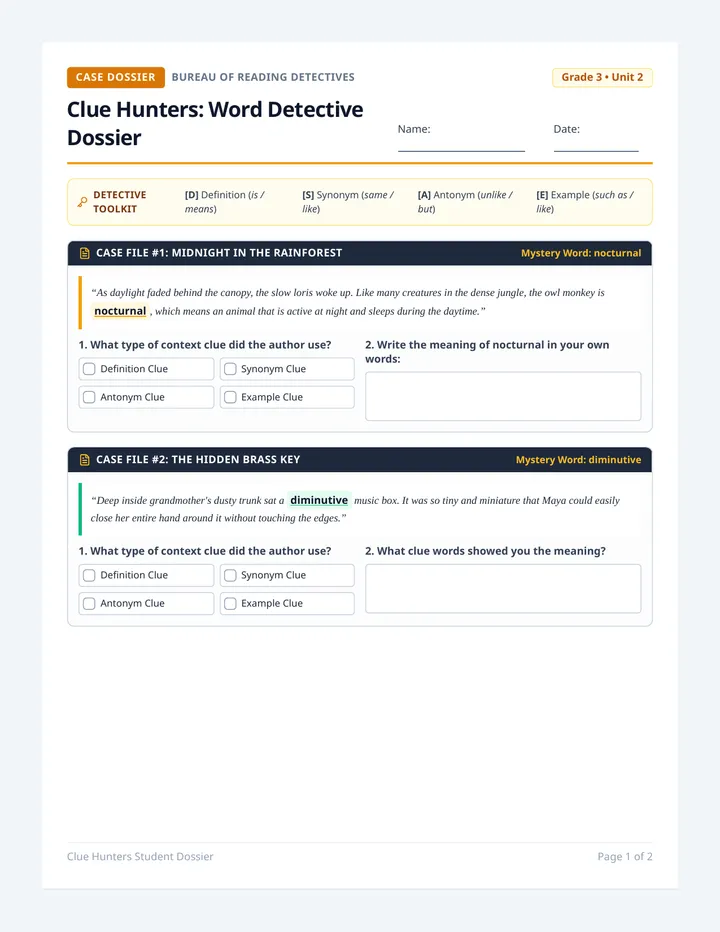The image size is (720, 932).
Task: Click the Mystery Word: nocturnal label
Action: point(581,253)
